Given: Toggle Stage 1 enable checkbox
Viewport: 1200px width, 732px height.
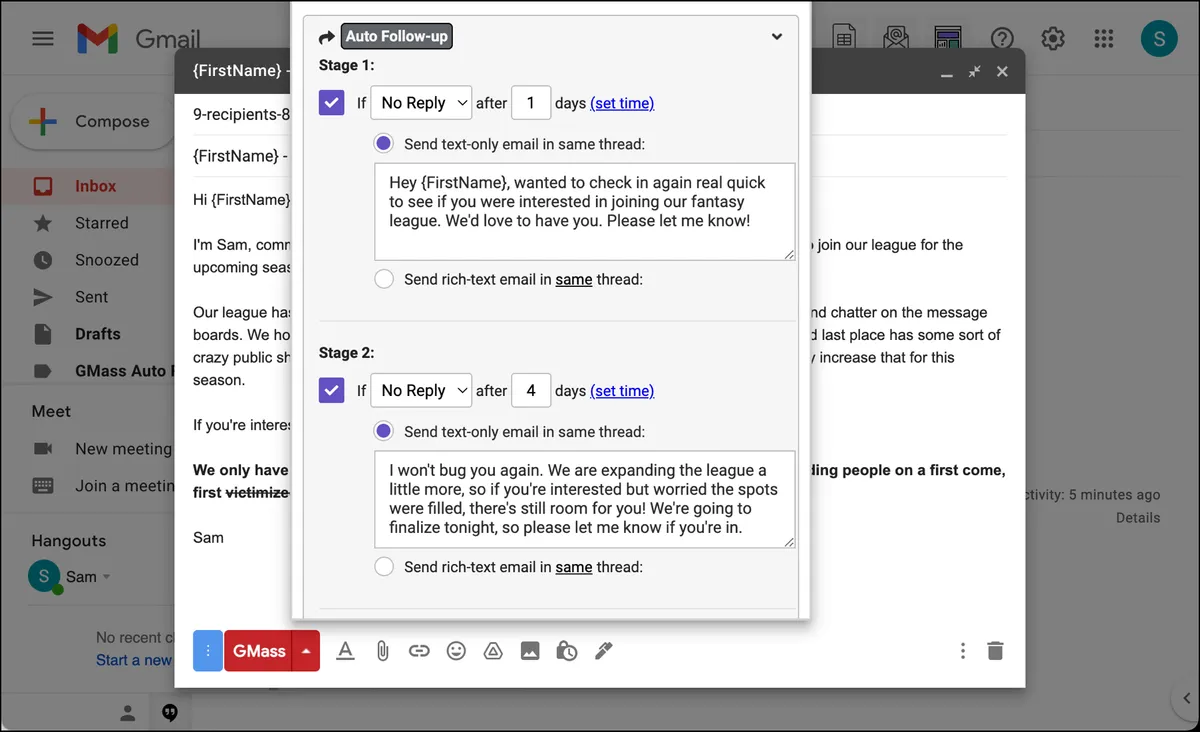Looking at the screenshot, I should pyautogui.click(x=332, y=103).
